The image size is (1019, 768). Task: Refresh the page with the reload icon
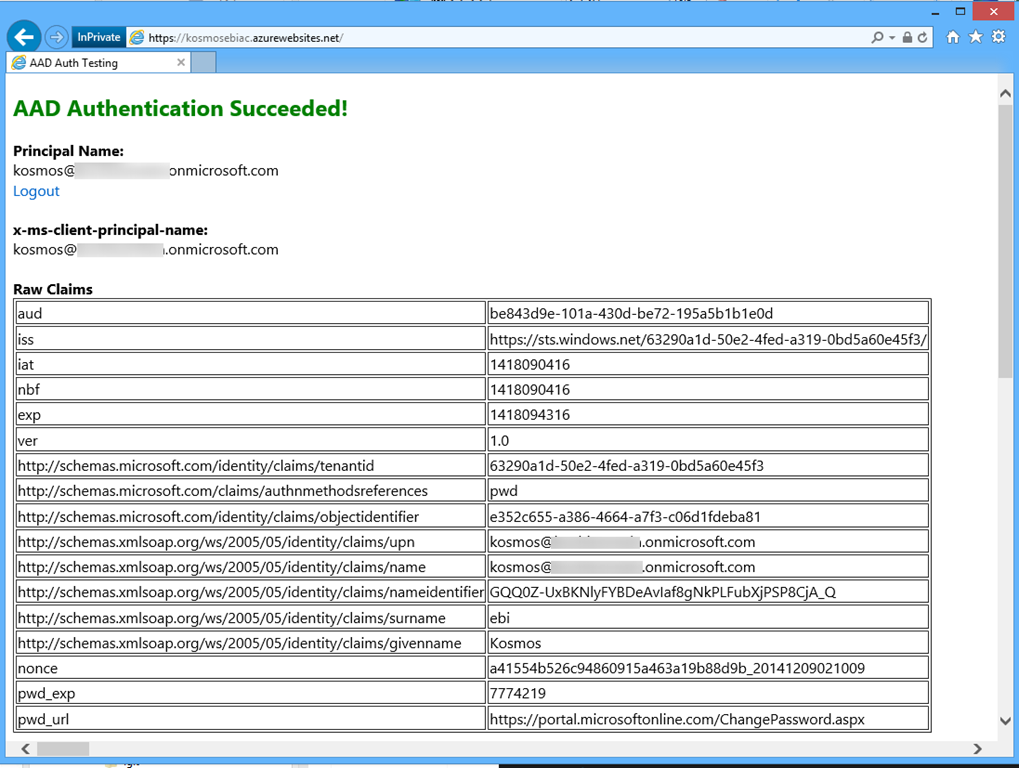923,37
